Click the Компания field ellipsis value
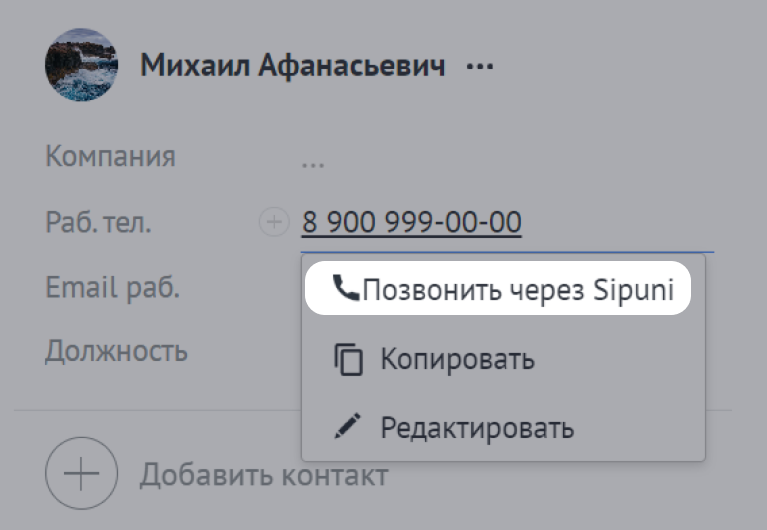This screenshot has height=530, width=767. (313, 165)
